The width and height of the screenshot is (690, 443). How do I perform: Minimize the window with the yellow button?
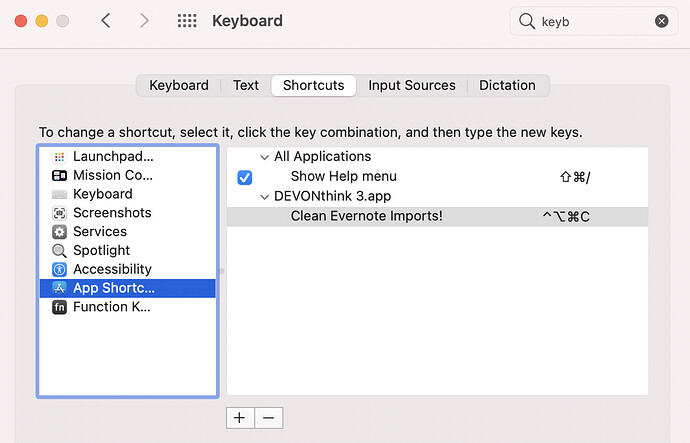point(42,21)
